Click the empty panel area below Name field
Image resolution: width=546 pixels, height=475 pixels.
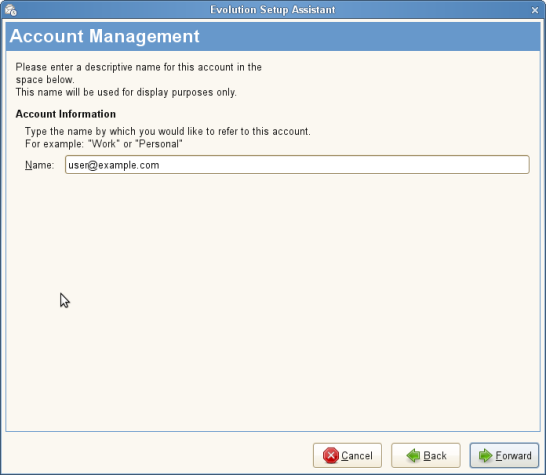click(x=273, y=299)
